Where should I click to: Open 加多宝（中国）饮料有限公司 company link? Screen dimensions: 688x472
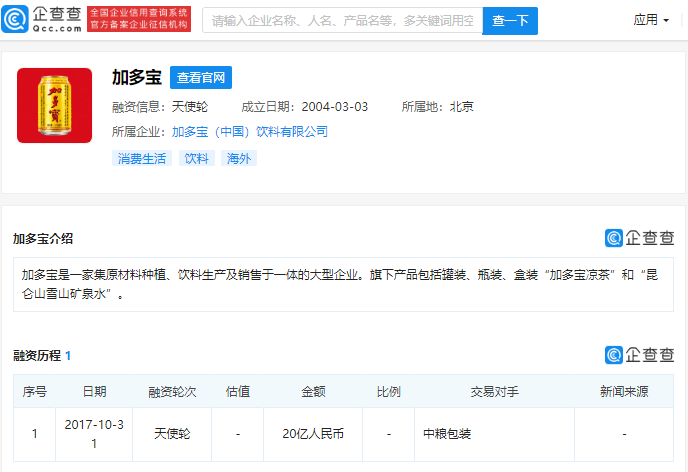pos(250,132)
